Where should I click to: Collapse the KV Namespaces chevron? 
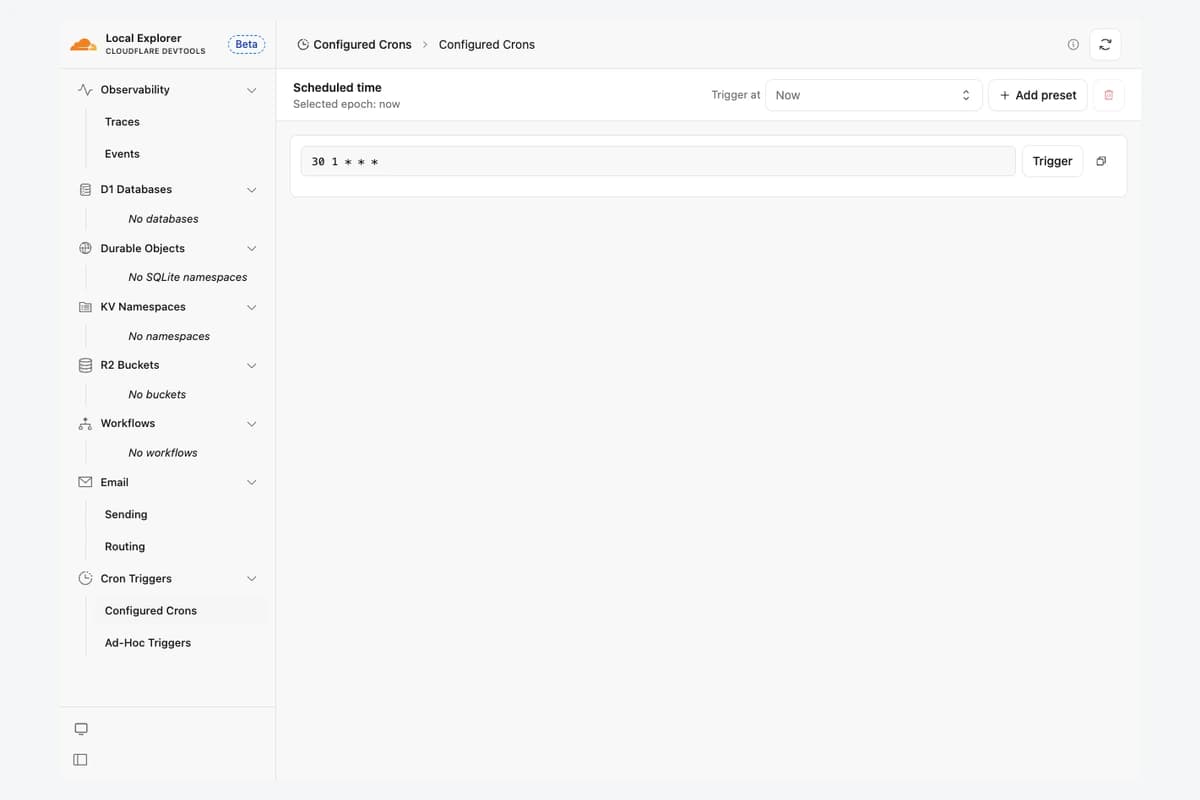252,307
